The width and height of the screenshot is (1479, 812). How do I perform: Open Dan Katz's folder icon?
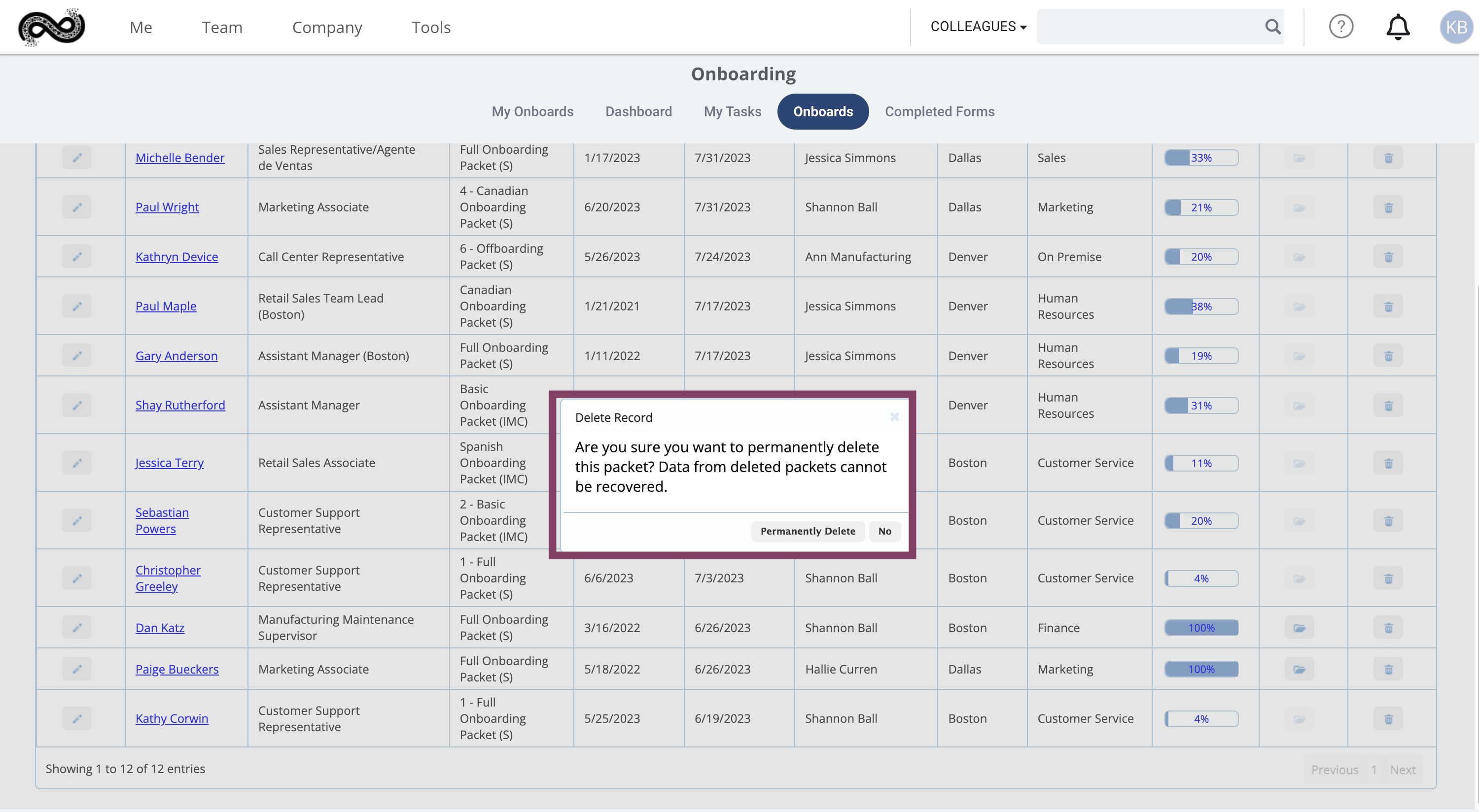coord(1299,627)
